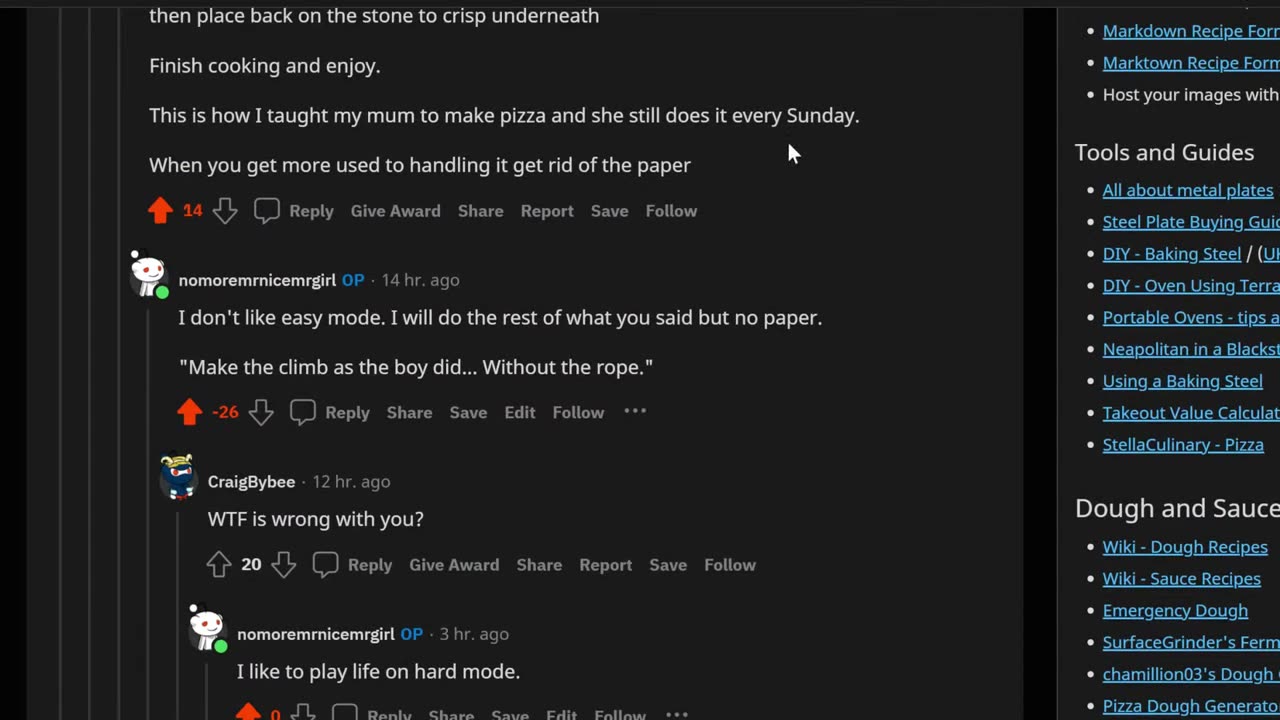The image size is (1280, 720).
Task: Downvote the comment with 14 points
Action: point(225,211)
